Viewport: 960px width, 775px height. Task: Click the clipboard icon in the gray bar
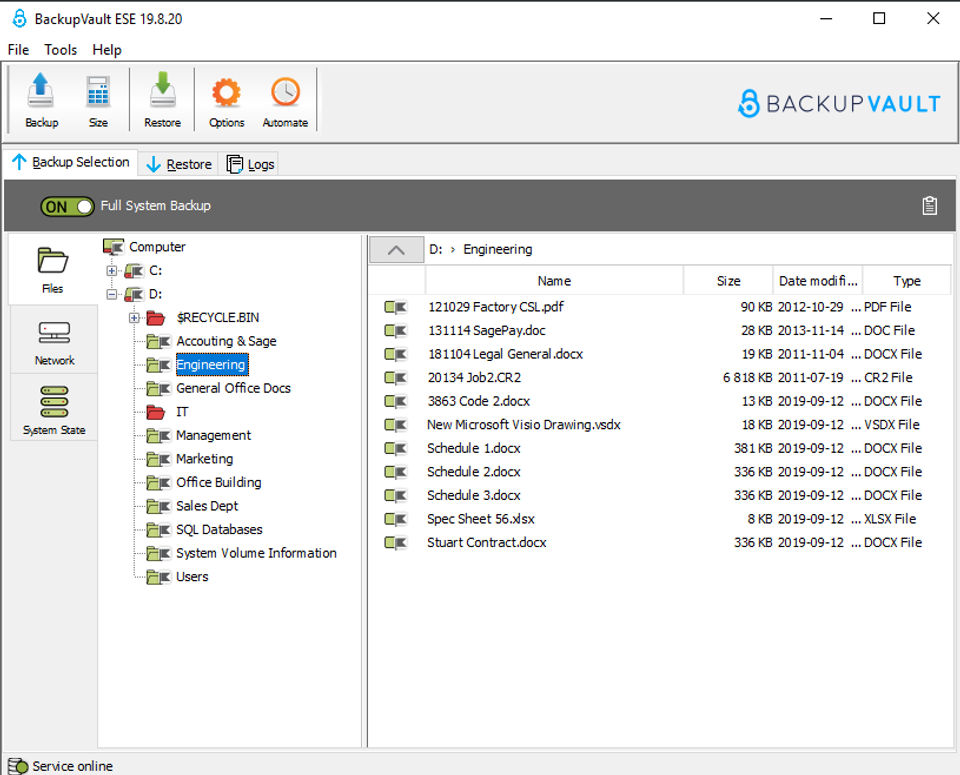[929, 206]
